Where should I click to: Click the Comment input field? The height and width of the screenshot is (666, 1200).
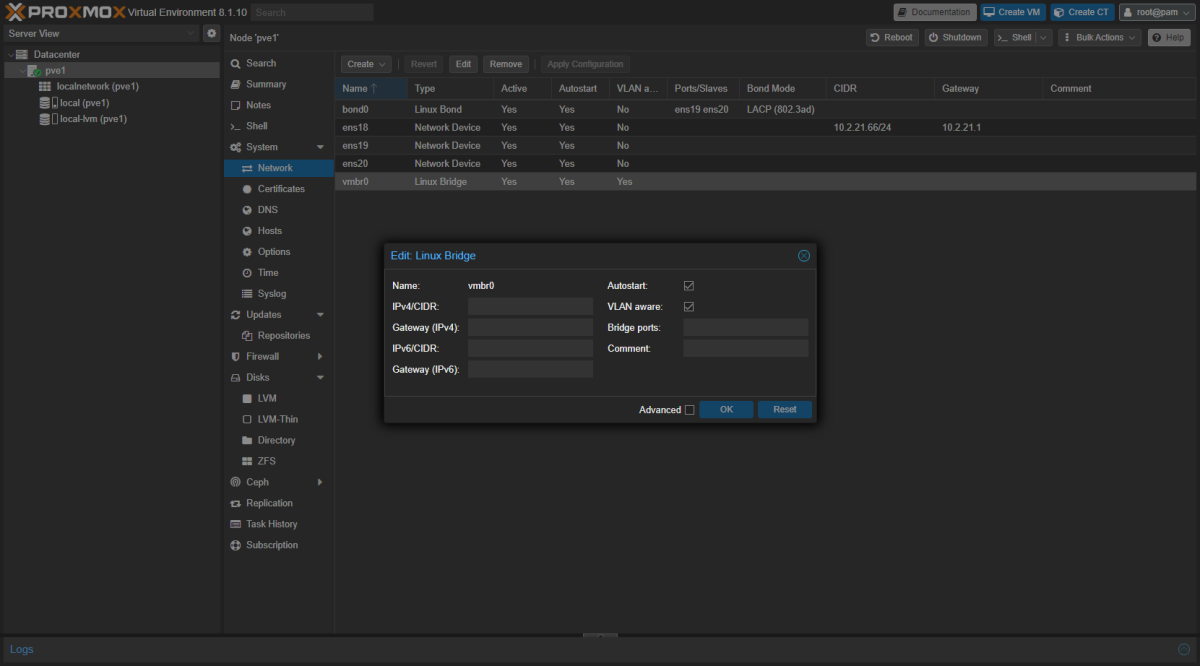pyautogui.click(x=745, y=349)
